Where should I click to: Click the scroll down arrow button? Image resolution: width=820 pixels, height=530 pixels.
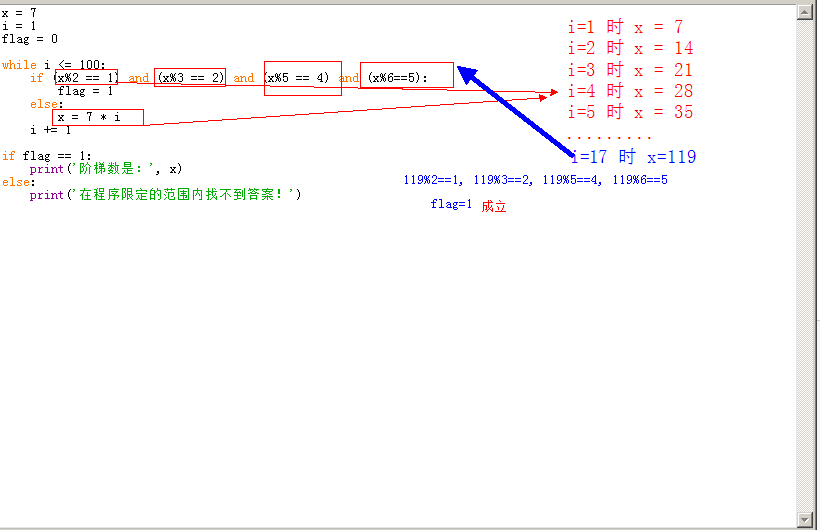click(804, 517)
